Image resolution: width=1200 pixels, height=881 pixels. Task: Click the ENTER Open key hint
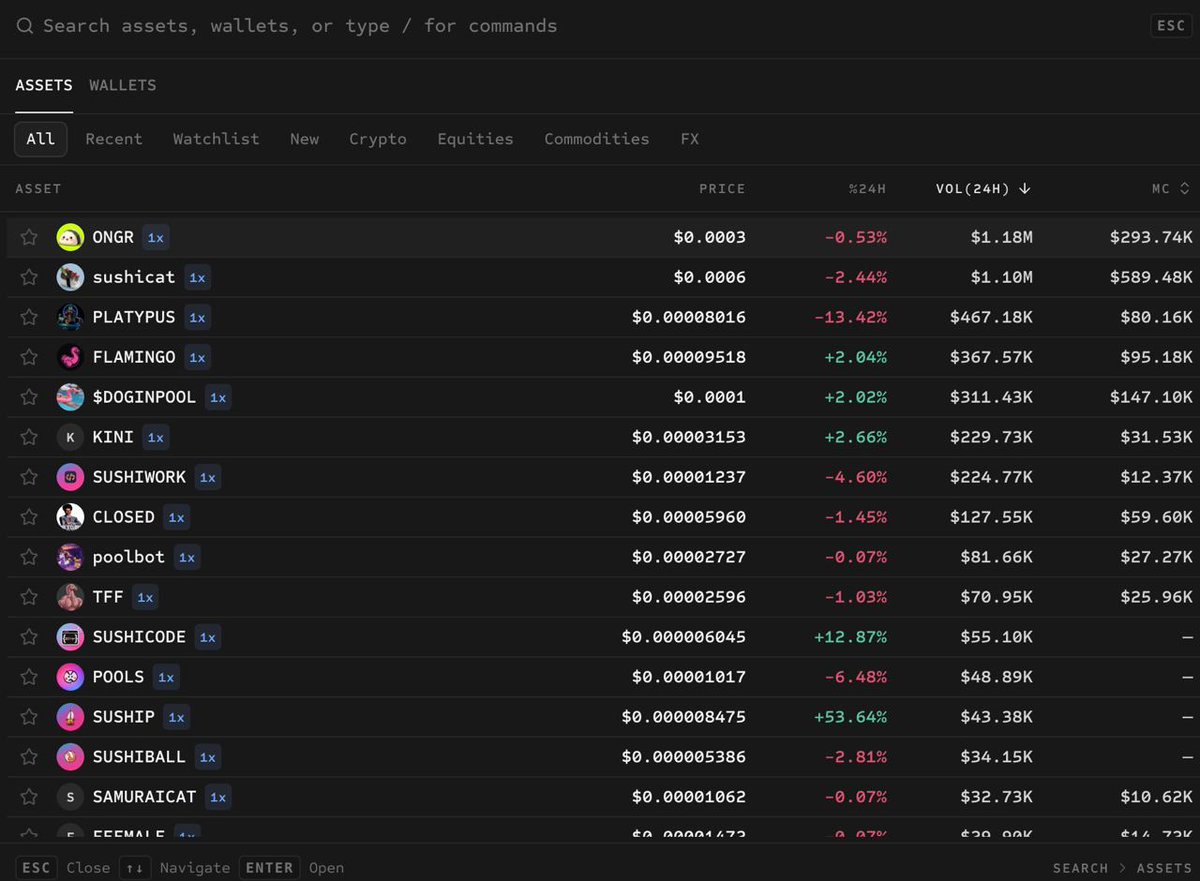point(293,867)
